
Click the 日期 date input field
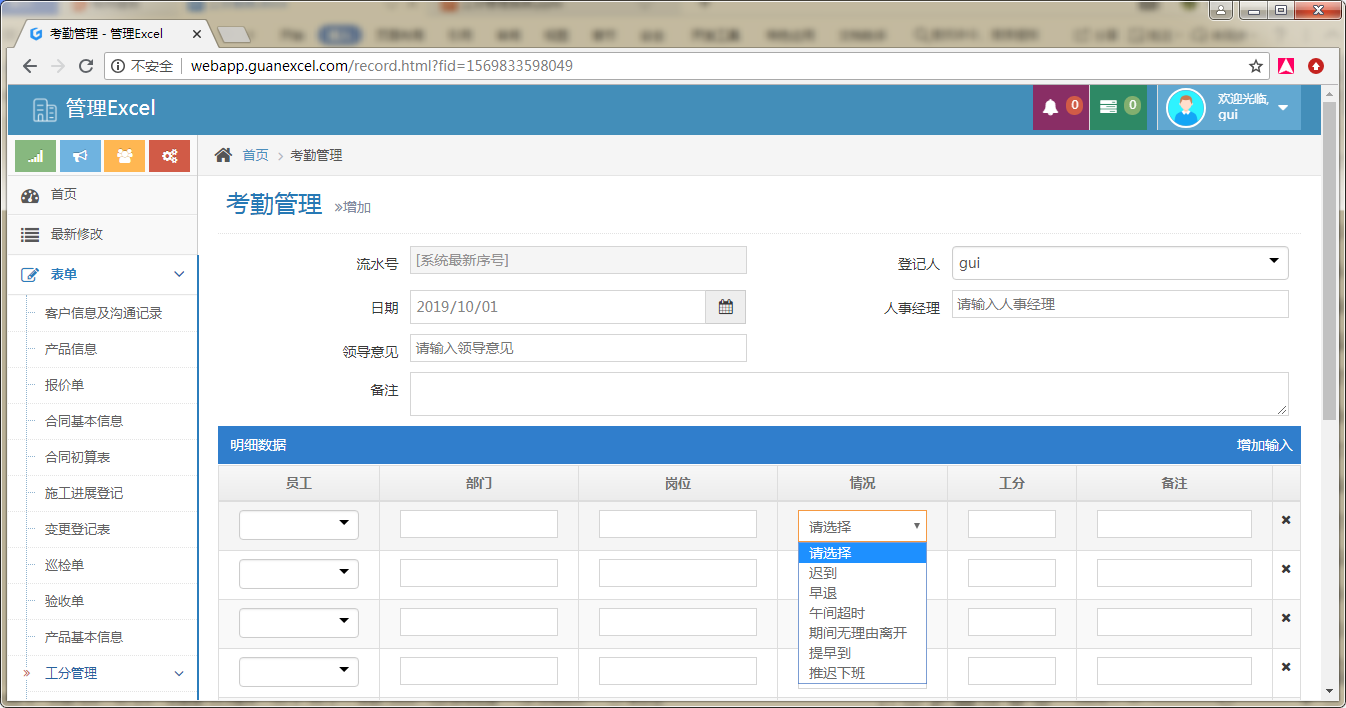click(x=558, y=307)
